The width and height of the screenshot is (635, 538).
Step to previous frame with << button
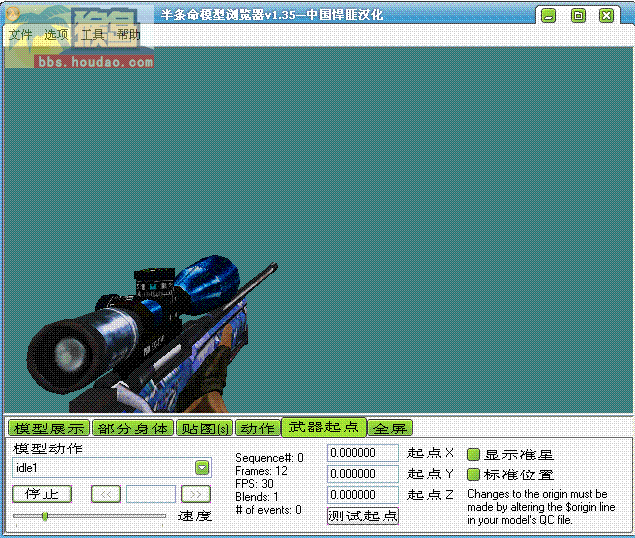click(106, 494)
